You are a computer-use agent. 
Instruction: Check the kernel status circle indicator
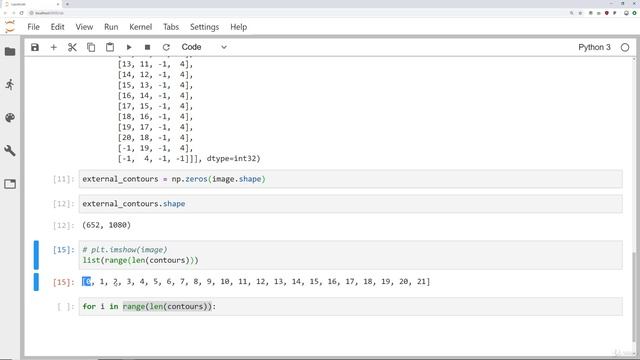tap(625, 47)
